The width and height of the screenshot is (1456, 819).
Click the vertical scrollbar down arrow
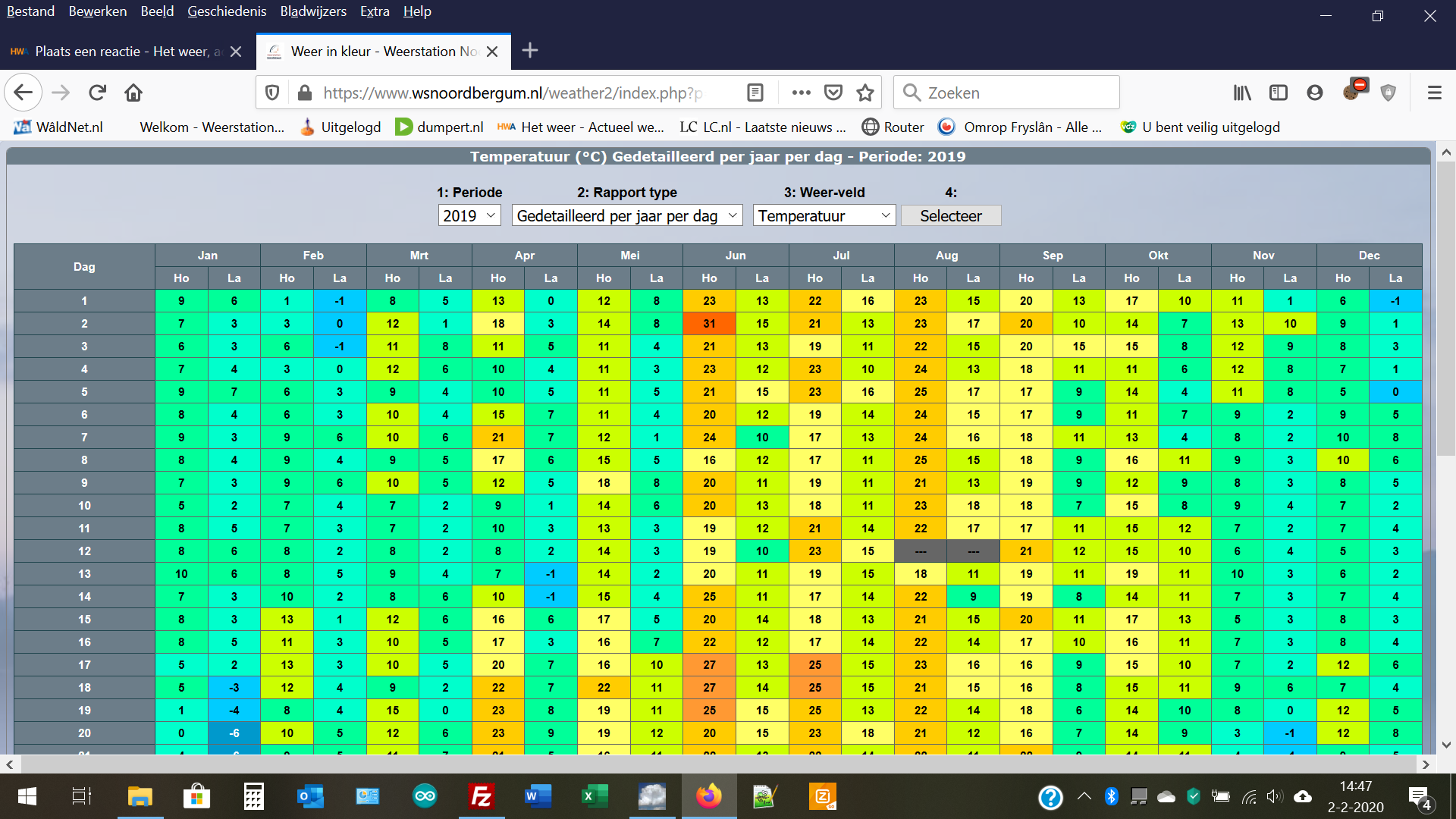tap(1446, 745)
